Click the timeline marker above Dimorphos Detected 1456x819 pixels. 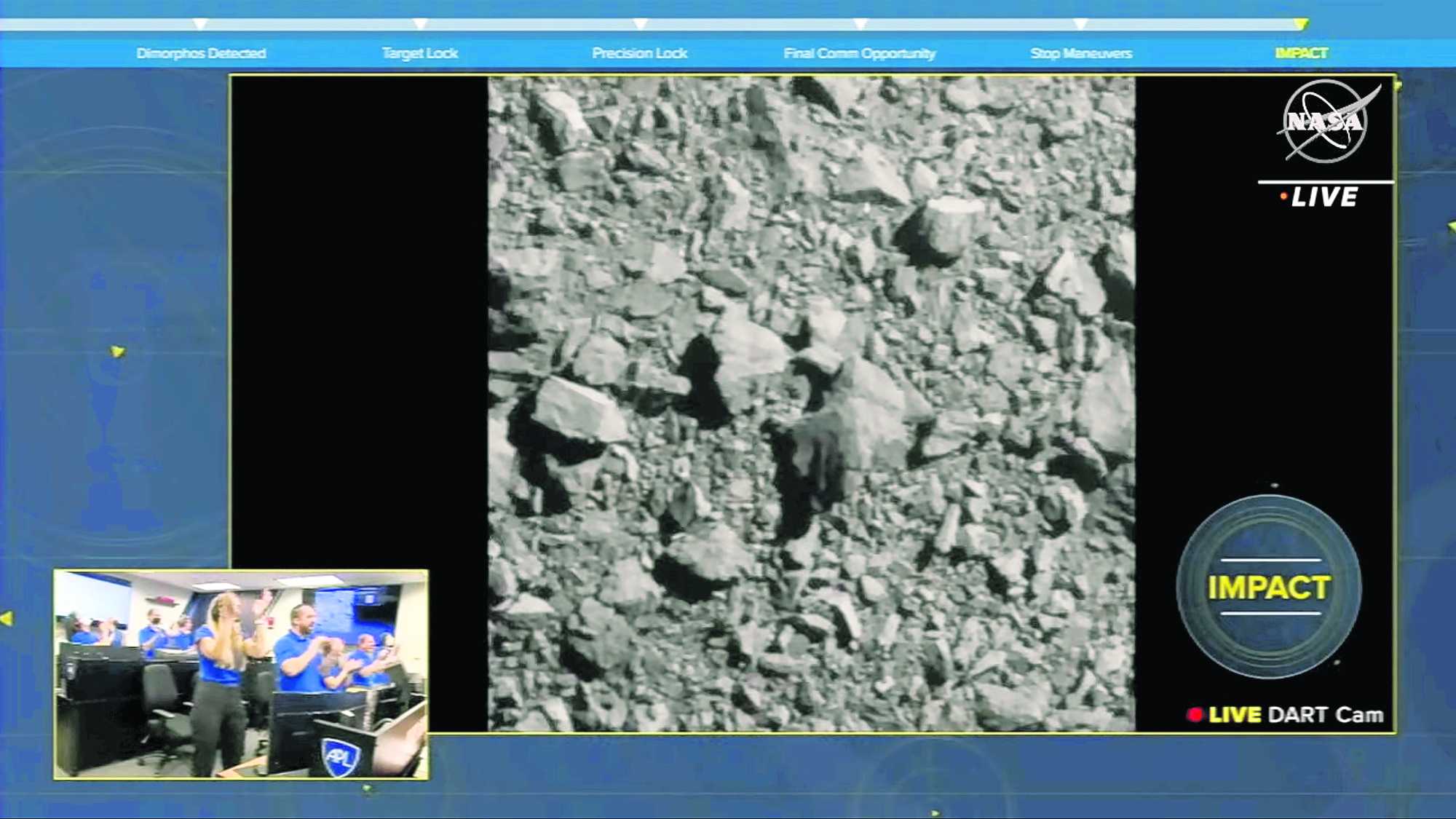[200, 24]
